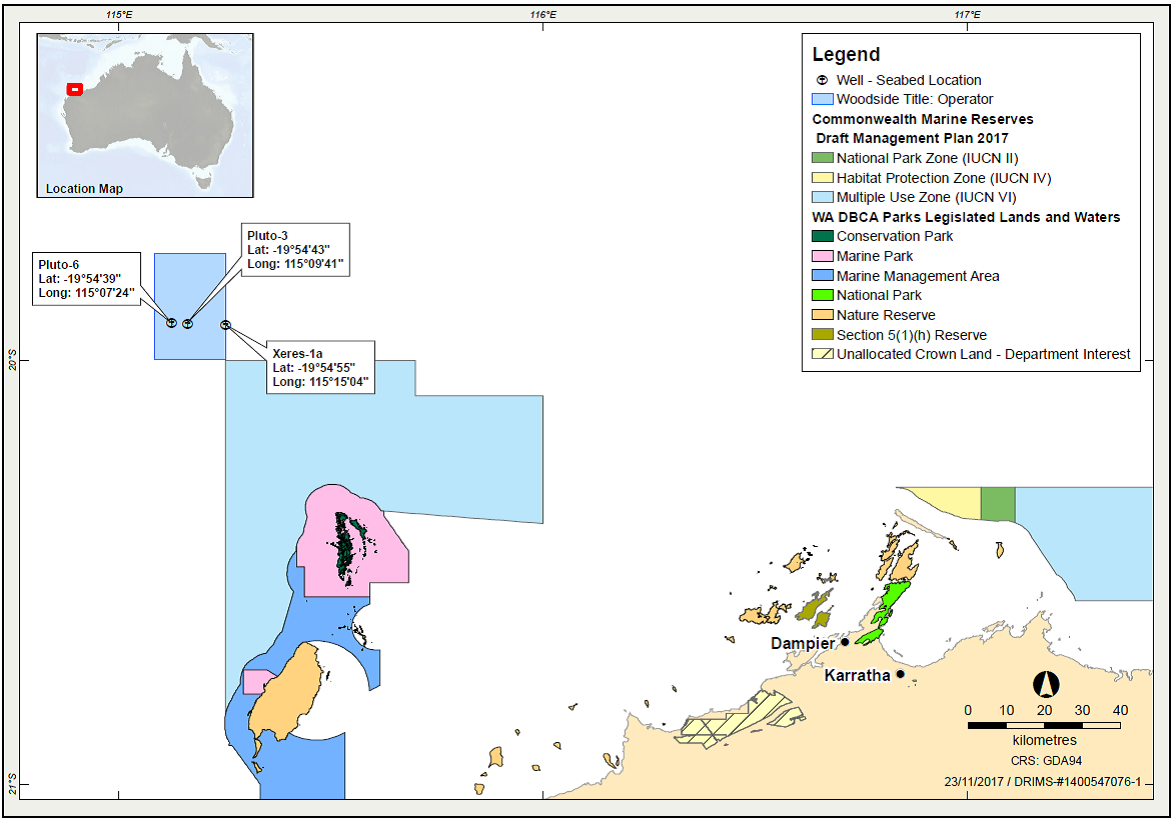This screenshot has height=823, width=1176.
Task: Select the Marine Park pink legend swatch
Action: [x=822, y=256]
